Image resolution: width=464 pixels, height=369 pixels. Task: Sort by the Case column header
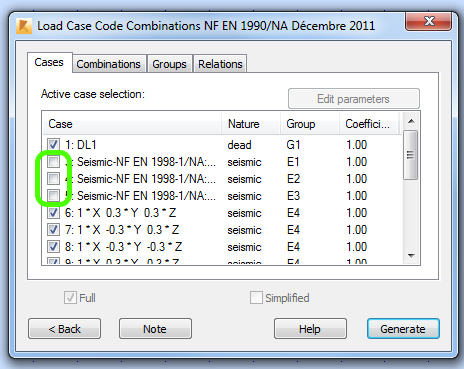(x=132, y=124)
